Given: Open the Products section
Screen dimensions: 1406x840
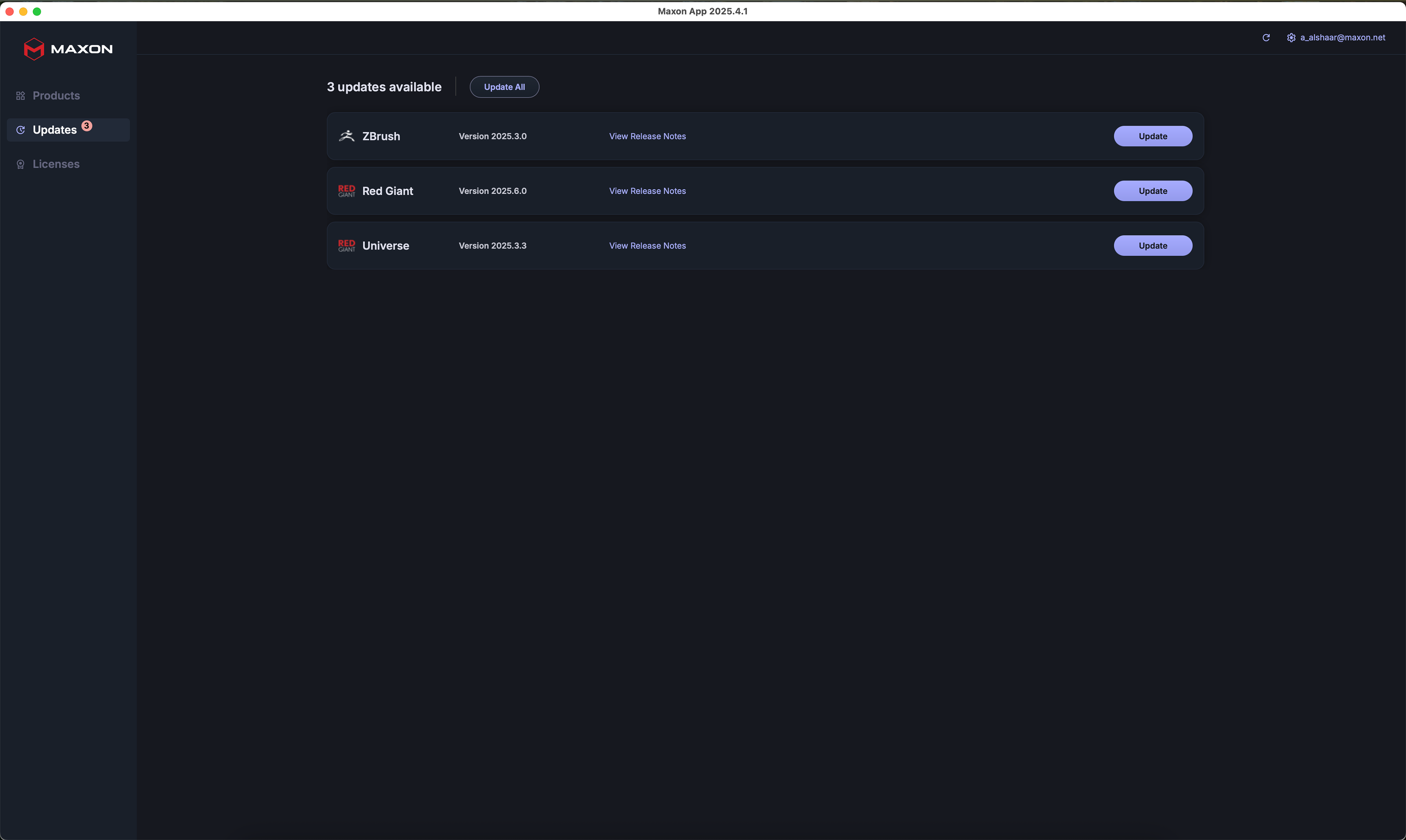Looking at the screenshot, I should click(68, 96).
